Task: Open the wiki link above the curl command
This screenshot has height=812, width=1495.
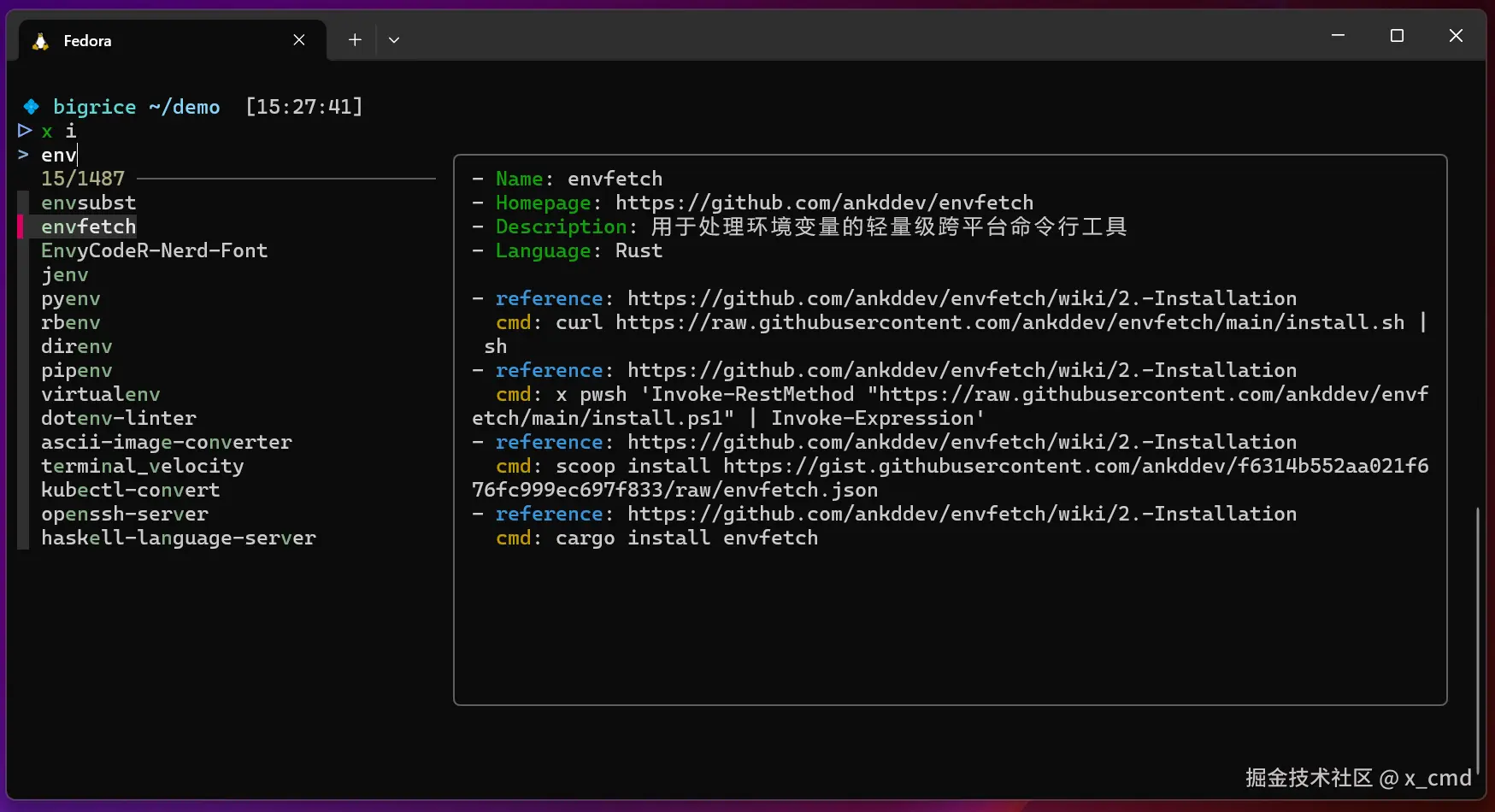Action: pyautogui.click(x=962, y=298)
